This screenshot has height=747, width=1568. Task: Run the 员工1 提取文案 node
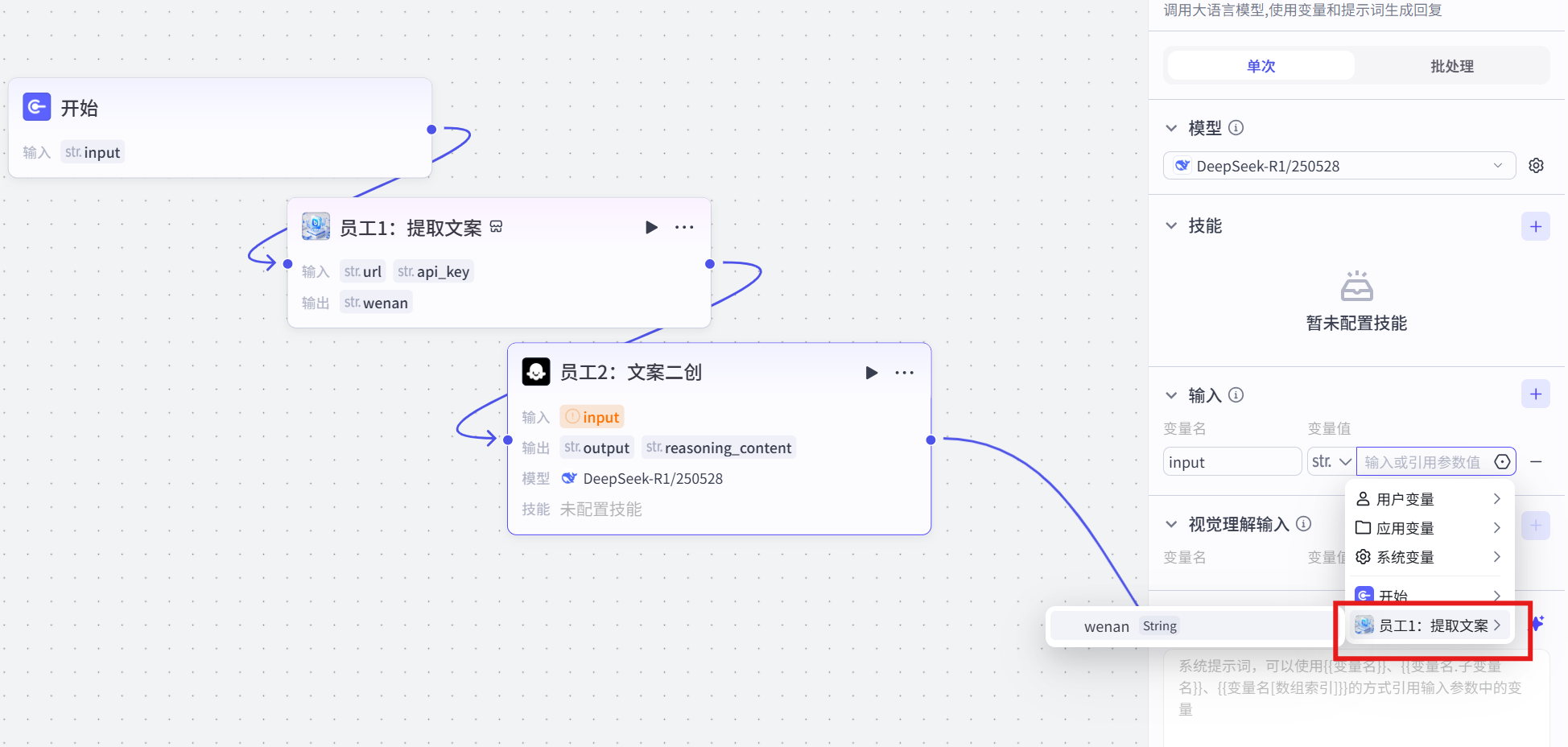pyautogui.click(x=651, y=228)
